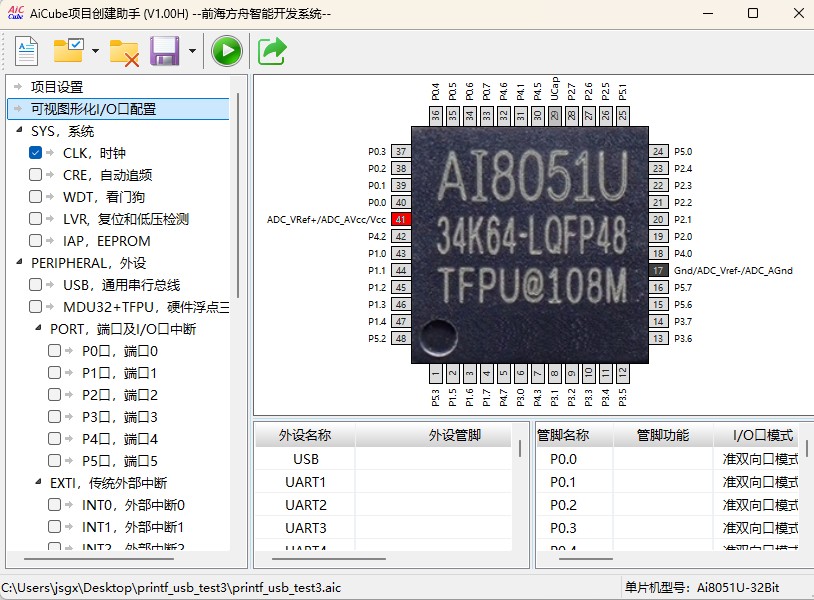The width and height of the screenshot is (814, 600).
Task: Check the LVR, 复位和低压检测 checkbox
Action: pyautogui.click(x=35, y=219)
